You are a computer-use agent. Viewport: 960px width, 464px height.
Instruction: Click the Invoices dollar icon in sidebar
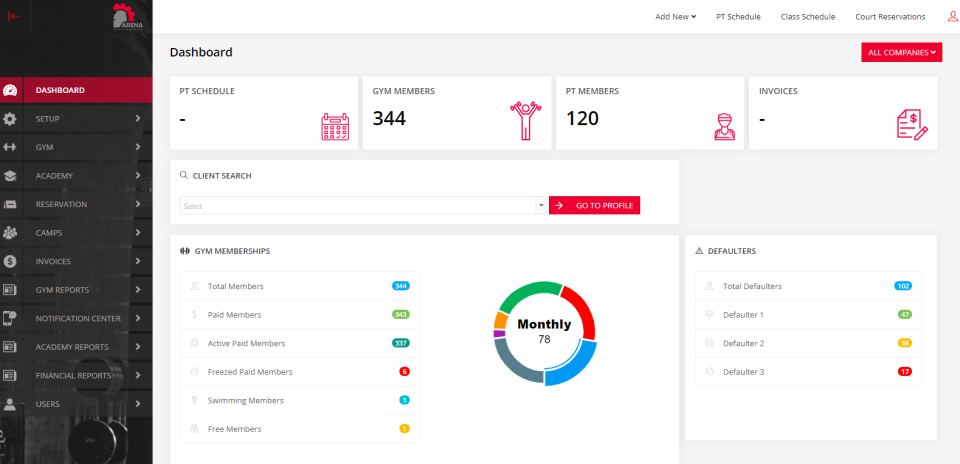(x=11, y=261)
